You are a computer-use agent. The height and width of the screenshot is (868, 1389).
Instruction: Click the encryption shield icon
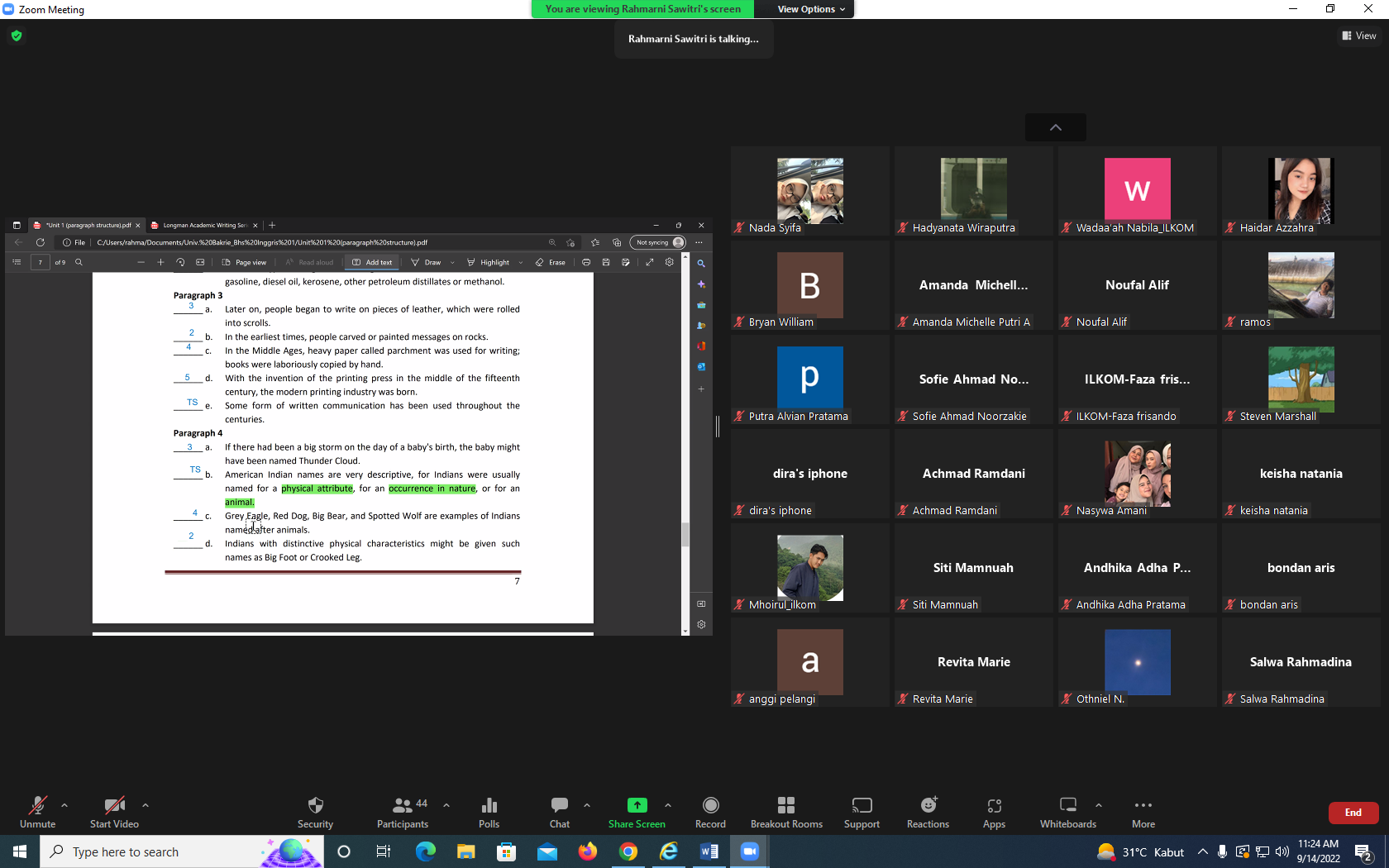pyautogui.click(x=17, y=36)
